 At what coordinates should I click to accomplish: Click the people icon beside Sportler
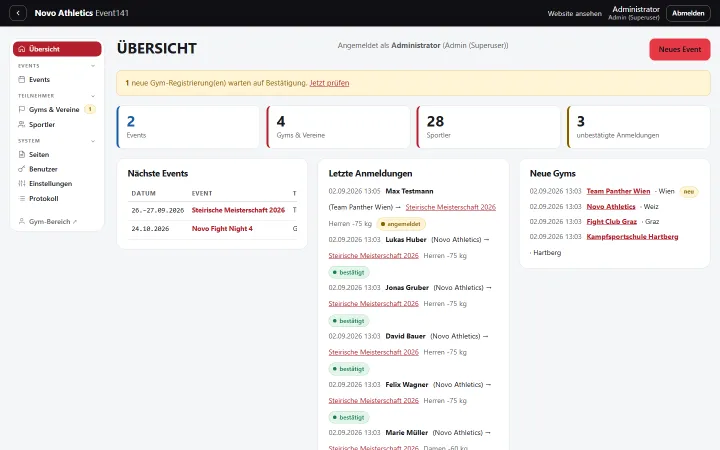(22, 124)
